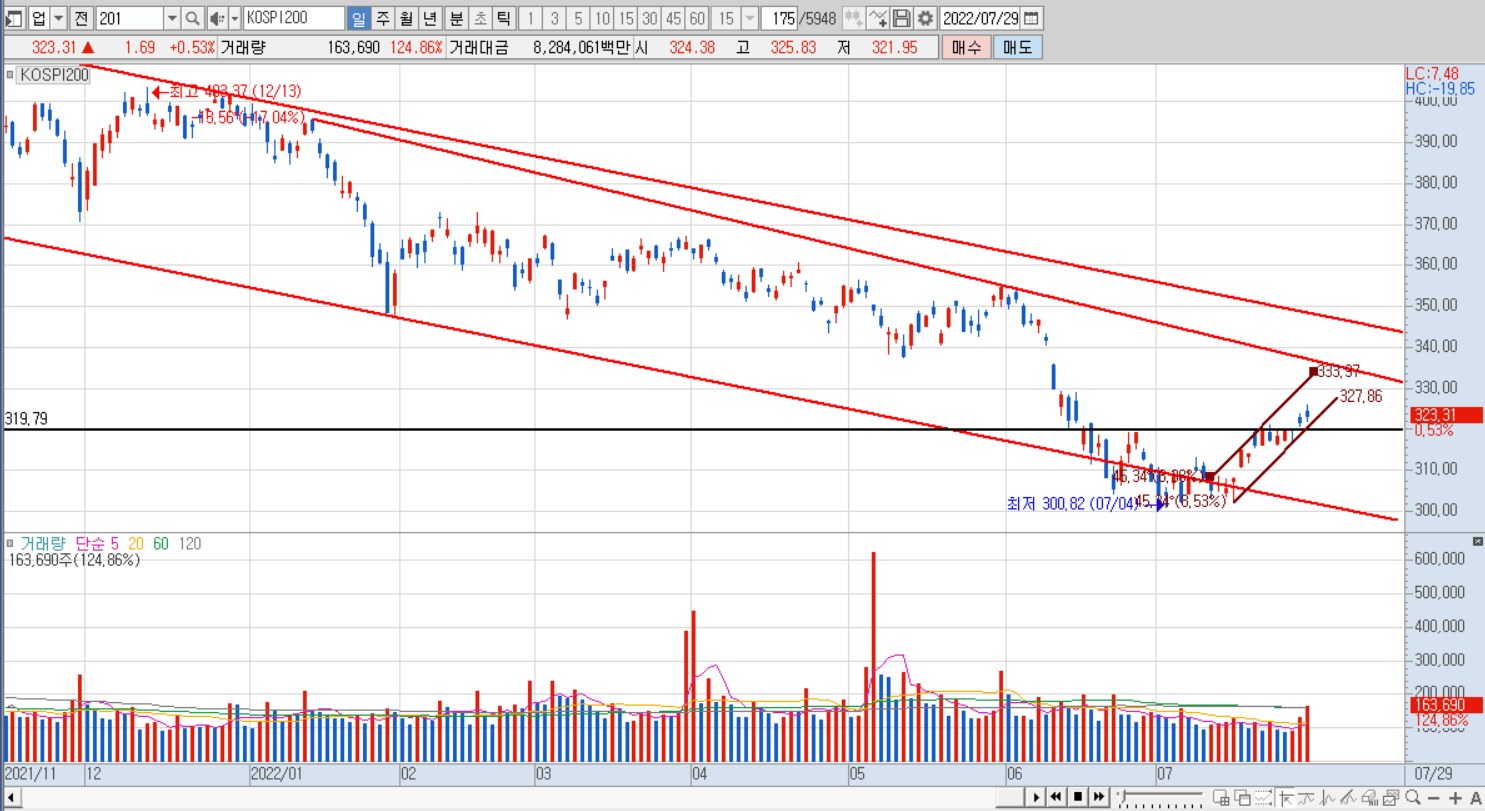1485x811 pixels.
Task: Click the speaker sound icon
Action: point(216,18)
